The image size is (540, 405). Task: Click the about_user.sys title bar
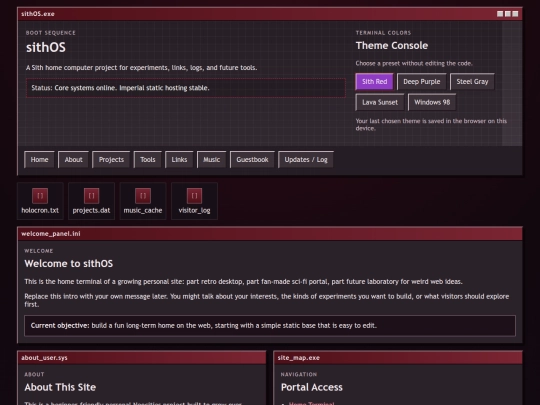point(142,358)
